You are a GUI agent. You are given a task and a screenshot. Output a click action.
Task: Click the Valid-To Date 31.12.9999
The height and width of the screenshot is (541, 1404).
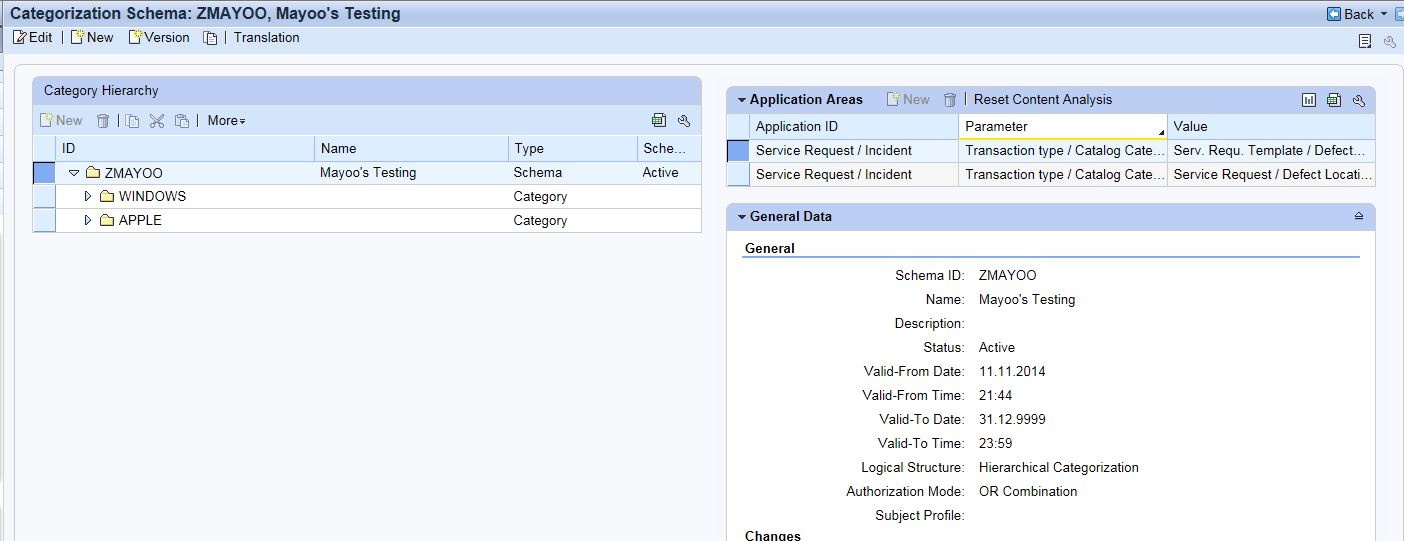point(1012,419)
